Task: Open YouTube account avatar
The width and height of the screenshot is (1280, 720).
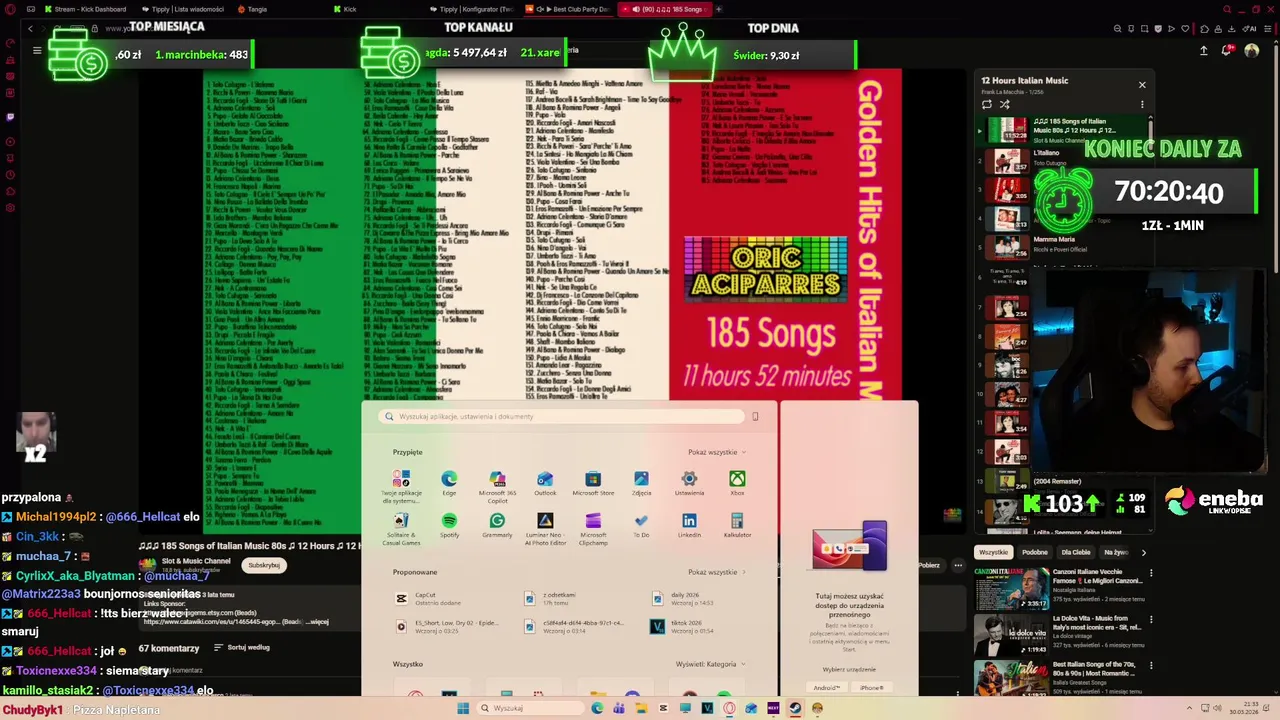Action: point(1251,50)
